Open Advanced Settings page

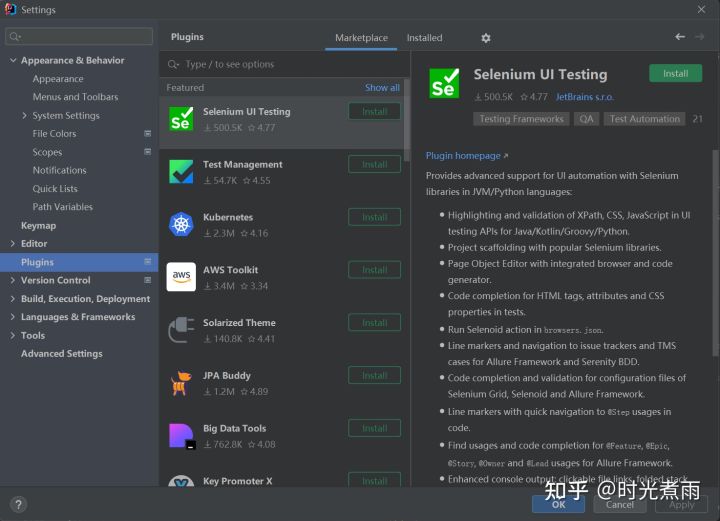click(62, 353)
